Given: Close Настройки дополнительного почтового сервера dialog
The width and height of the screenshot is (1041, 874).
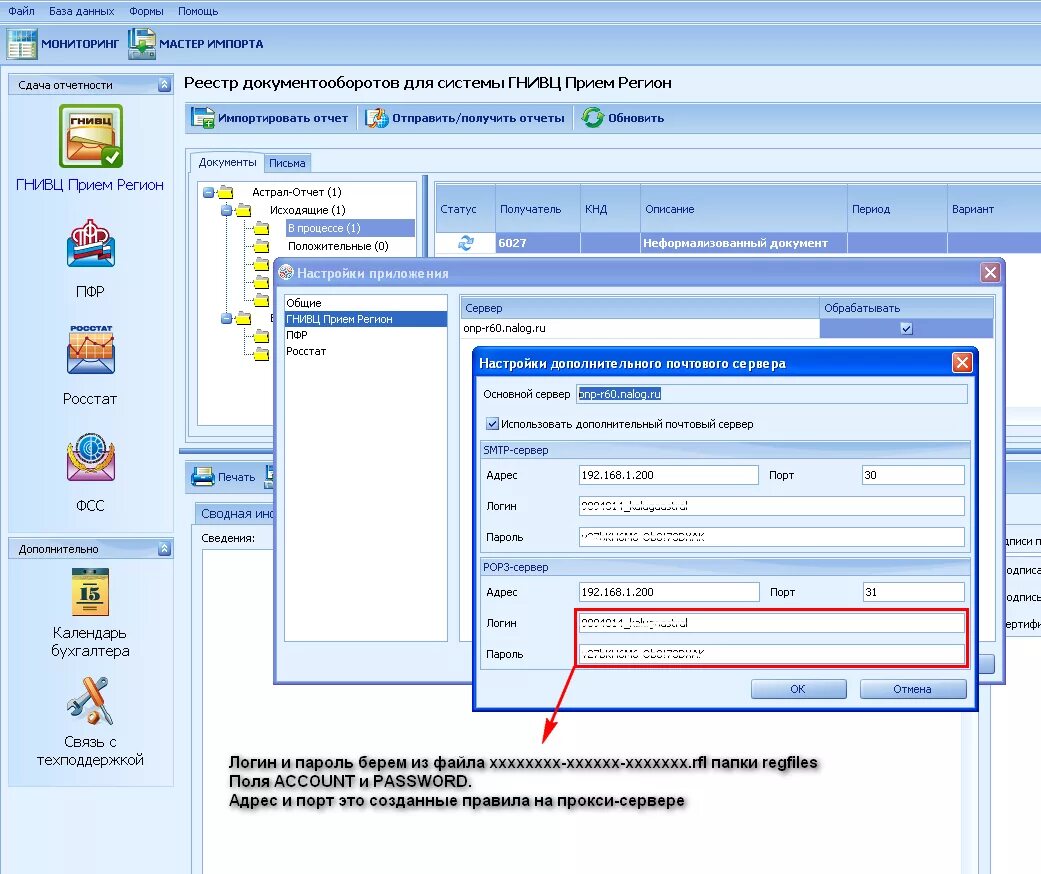Looking at the screenshot, I should [x=962, y=363].
